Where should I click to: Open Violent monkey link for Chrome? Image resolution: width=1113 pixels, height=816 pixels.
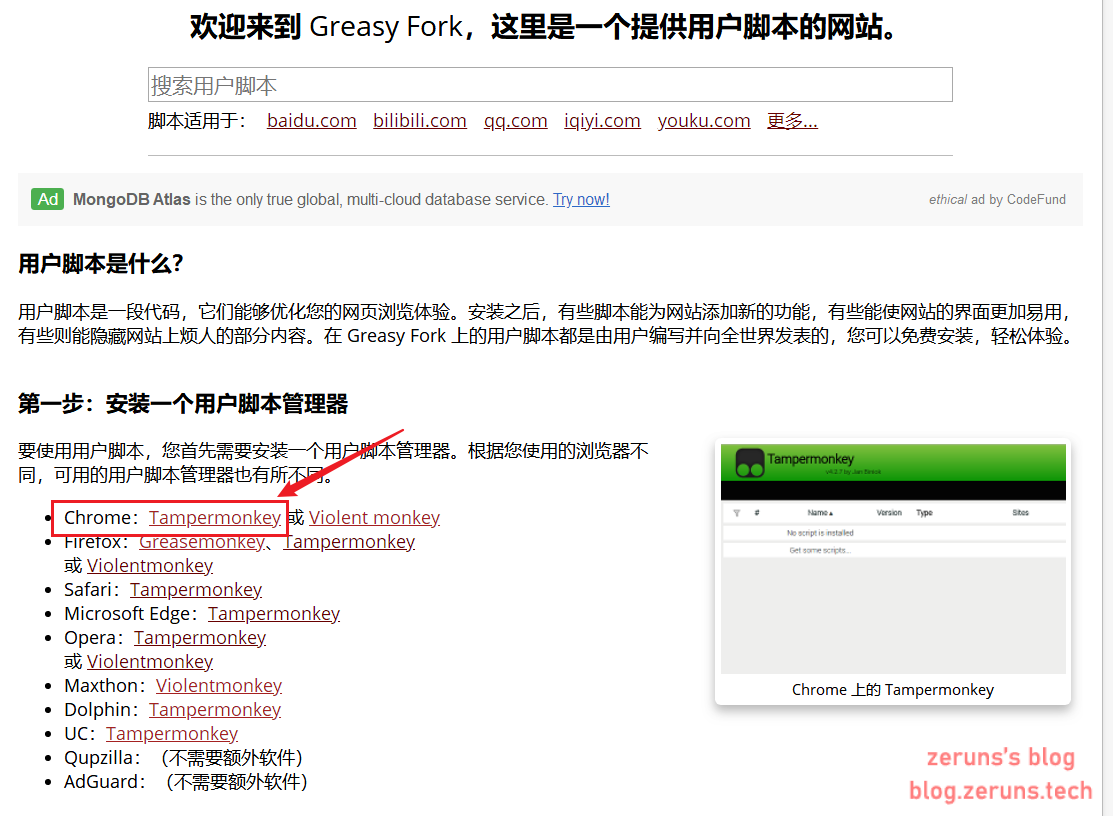click(374, 518)
